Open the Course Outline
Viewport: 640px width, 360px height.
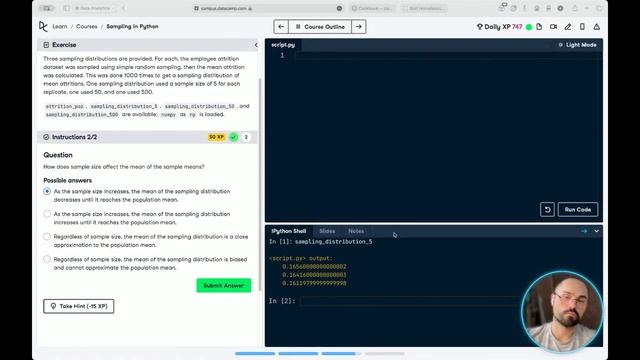click(320, 27)
